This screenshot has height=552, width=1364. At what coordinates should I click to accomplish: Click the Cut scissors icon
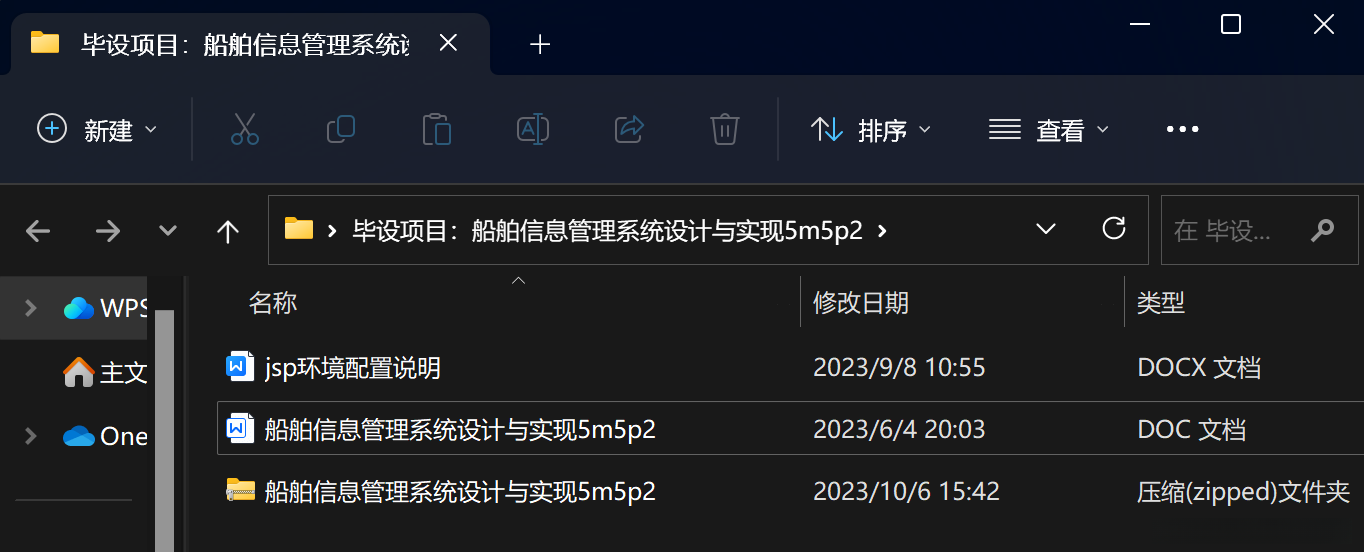pyautogui.click(x=245, y=129)
